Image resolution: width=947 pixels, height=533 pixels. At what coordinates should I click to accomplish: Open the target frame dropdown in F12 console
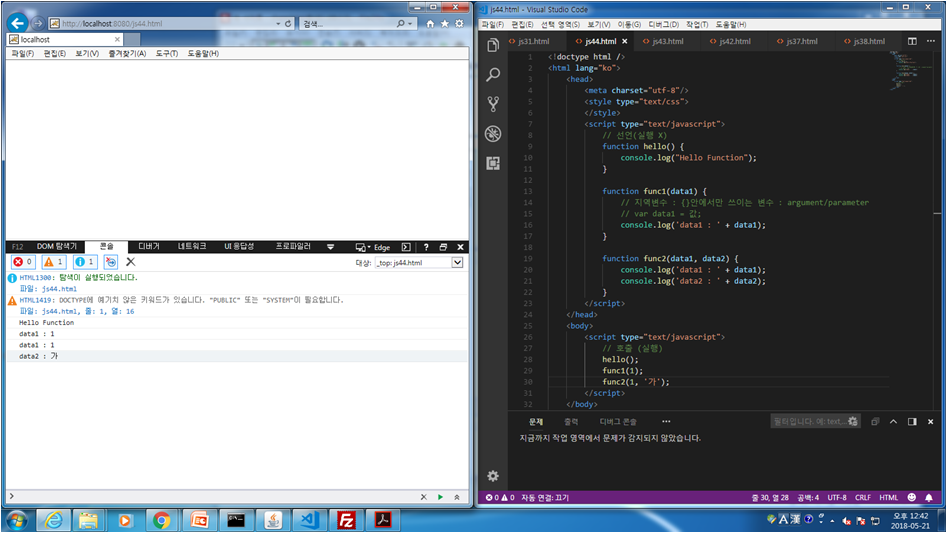457,263
